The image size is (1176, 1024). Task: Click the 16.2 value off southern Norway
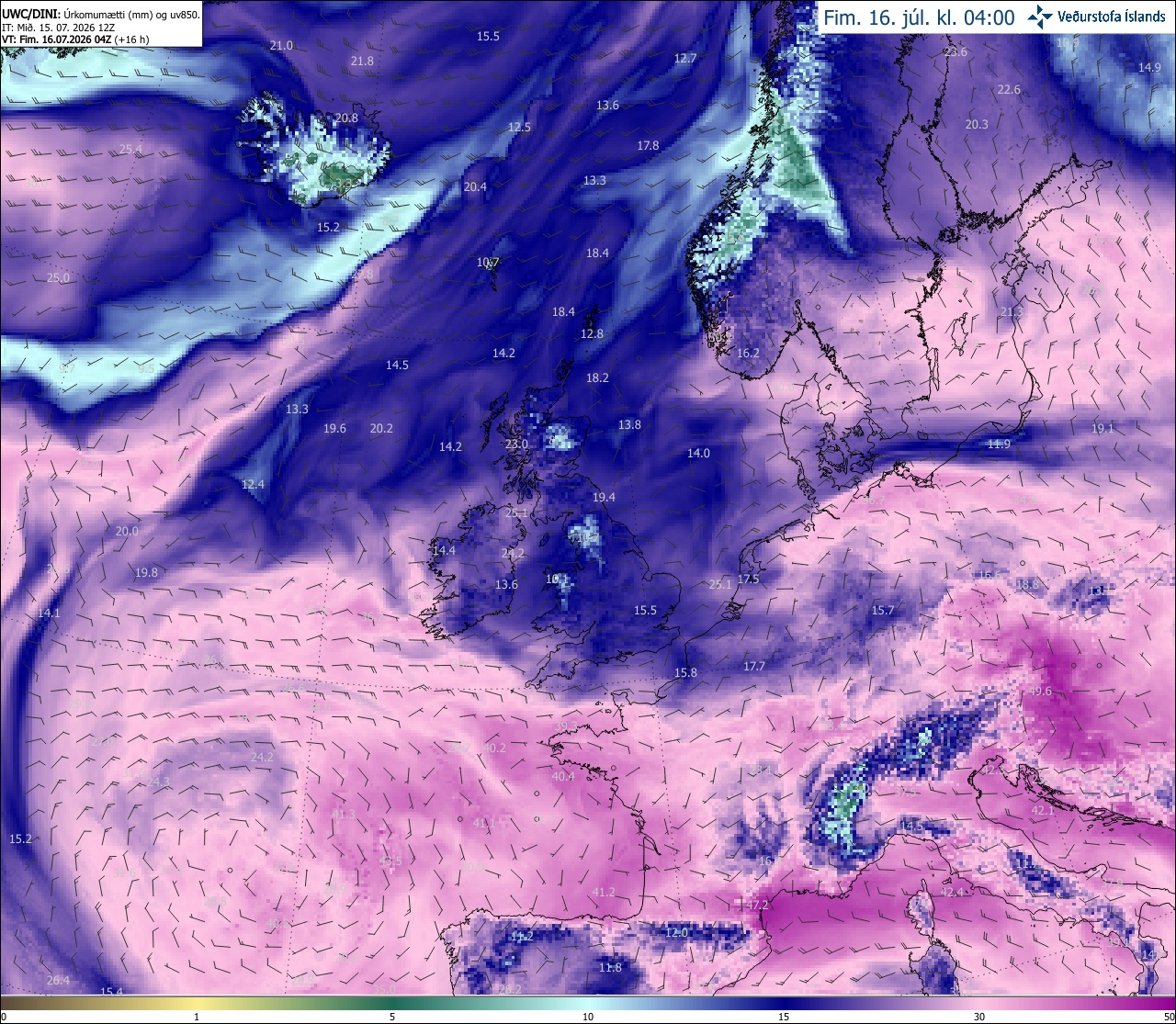(748, 354)
